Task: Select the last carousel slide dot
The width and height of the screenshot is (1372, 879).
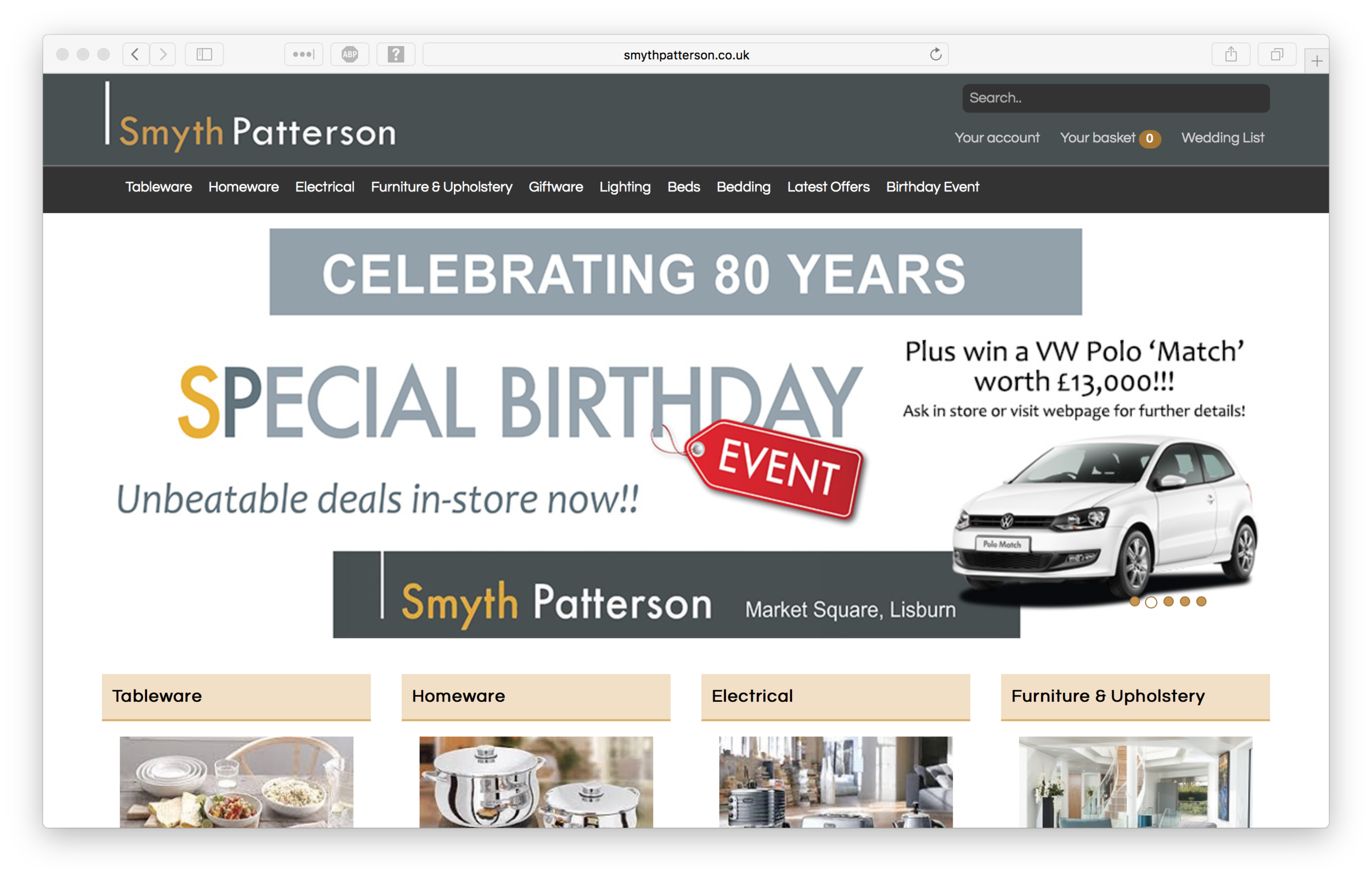Action: click(x=1201, y=601)
